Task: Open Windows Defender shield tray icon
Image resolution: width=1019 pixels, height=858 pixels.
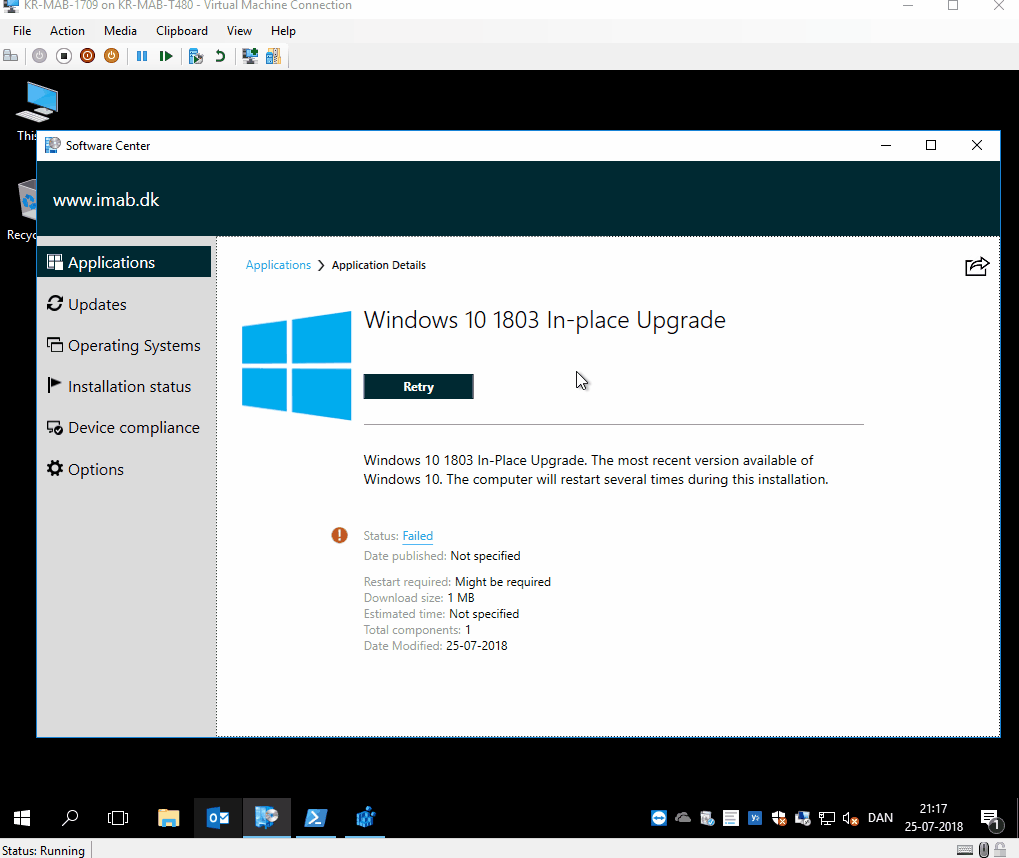Action: [779, 818]
